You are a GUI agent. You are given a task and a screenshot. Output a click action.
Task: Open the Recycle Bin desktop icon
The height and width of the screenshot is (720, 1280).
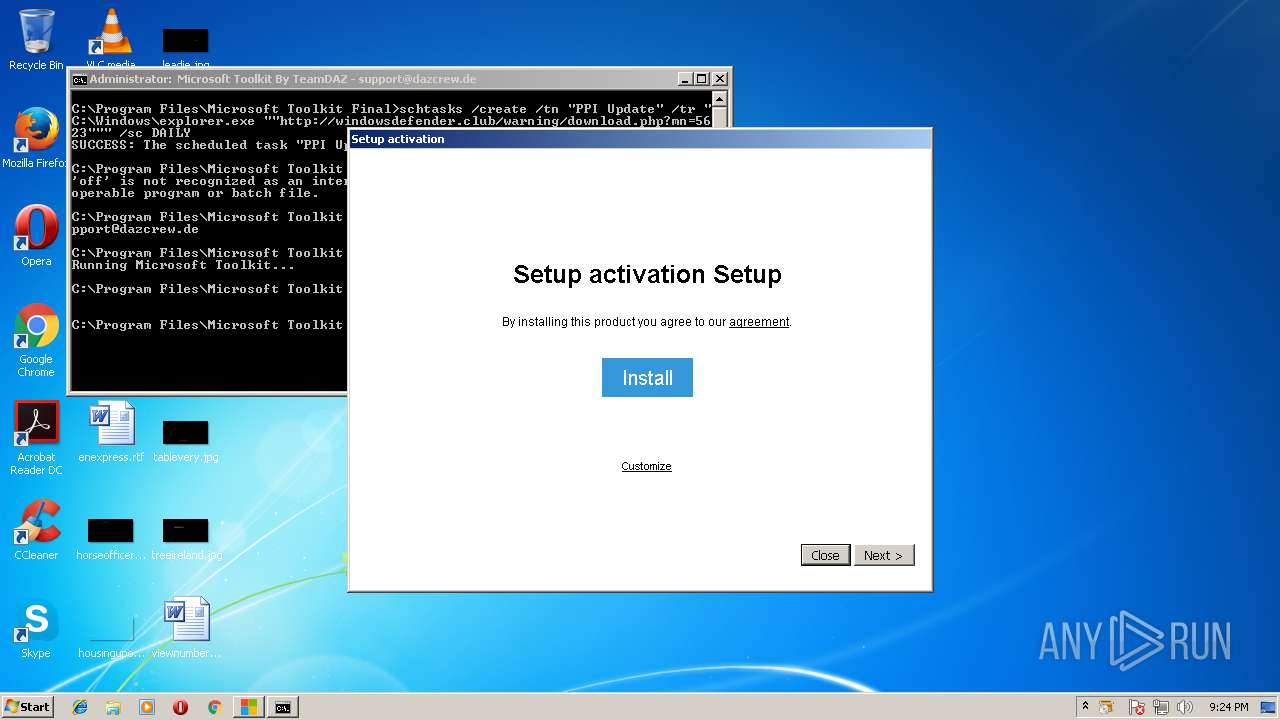pyautogui.click(x=36, y=40)
